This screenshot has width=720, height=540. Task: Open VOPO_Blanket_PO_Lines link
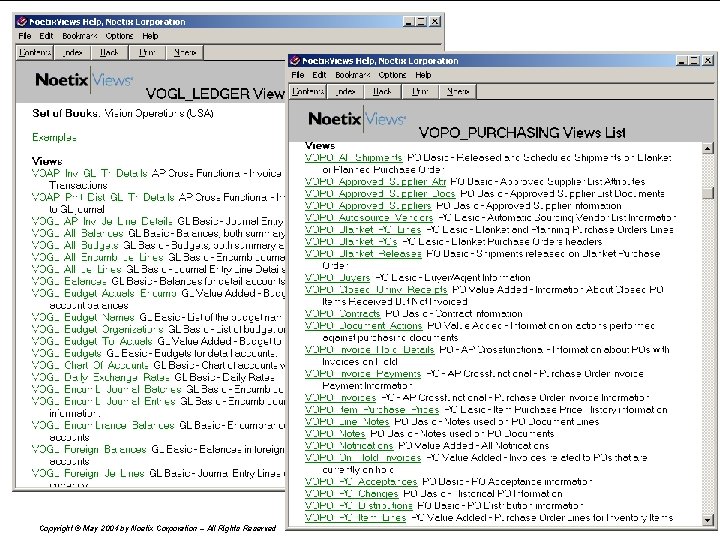tap(363, 230)
